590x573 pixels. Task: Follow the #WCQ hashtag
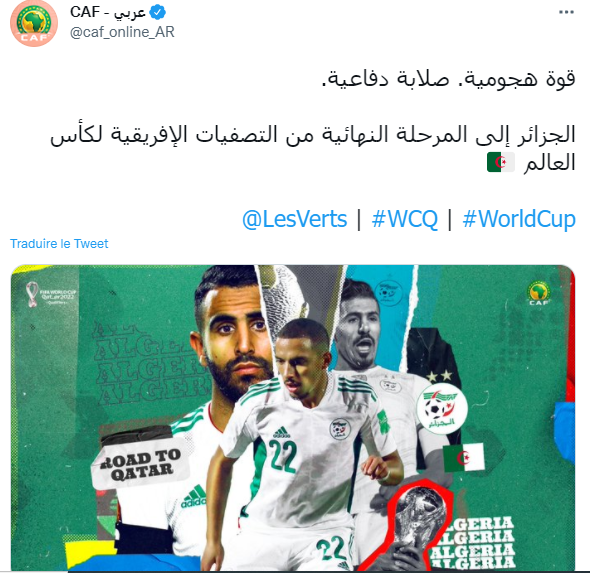tap(405, 219)
